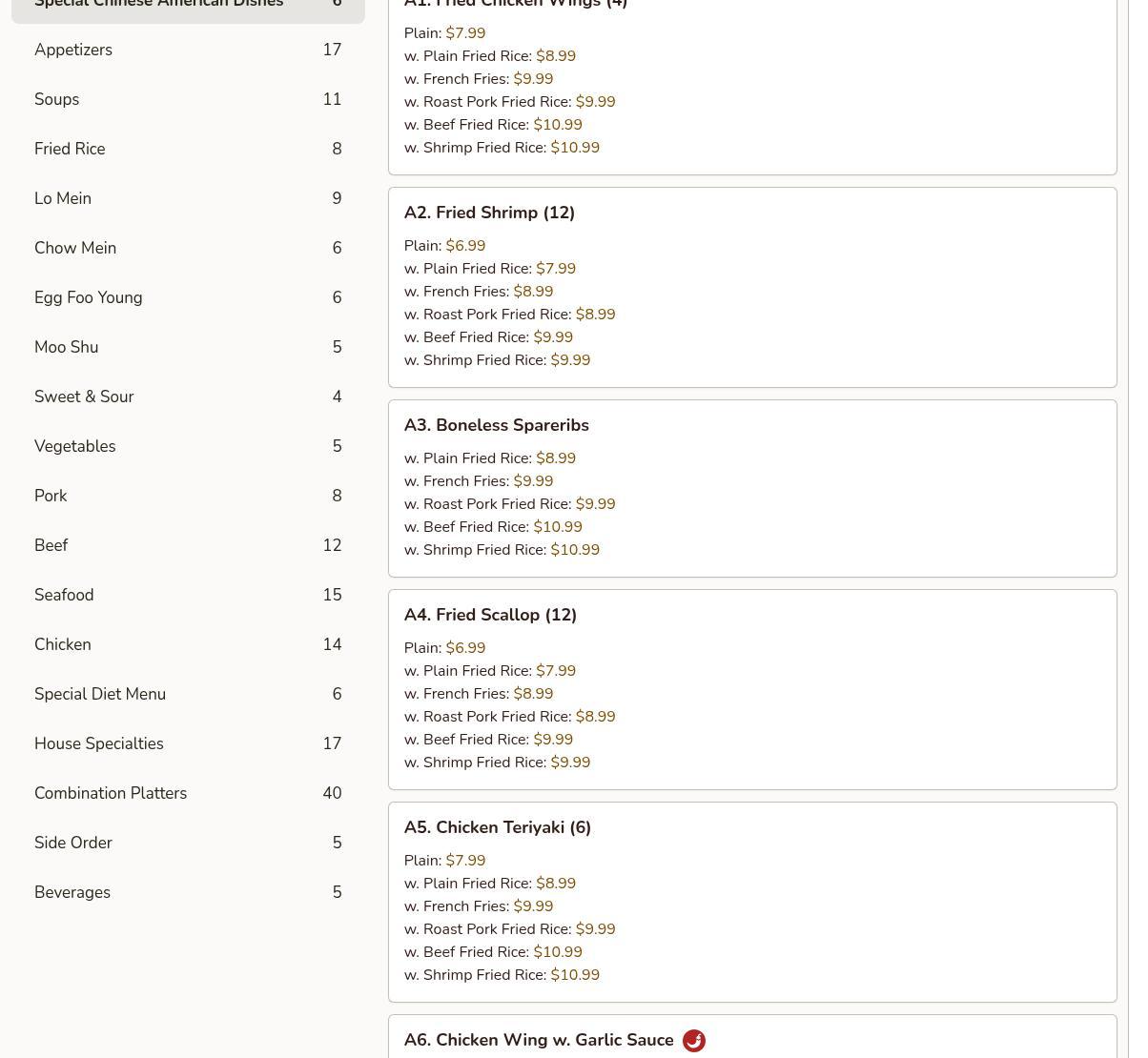Click A2 Fried Shrimp Plain $6.99 price
The height and width of the screenshot is (1058, 1148).
click(x=465, y=246)
